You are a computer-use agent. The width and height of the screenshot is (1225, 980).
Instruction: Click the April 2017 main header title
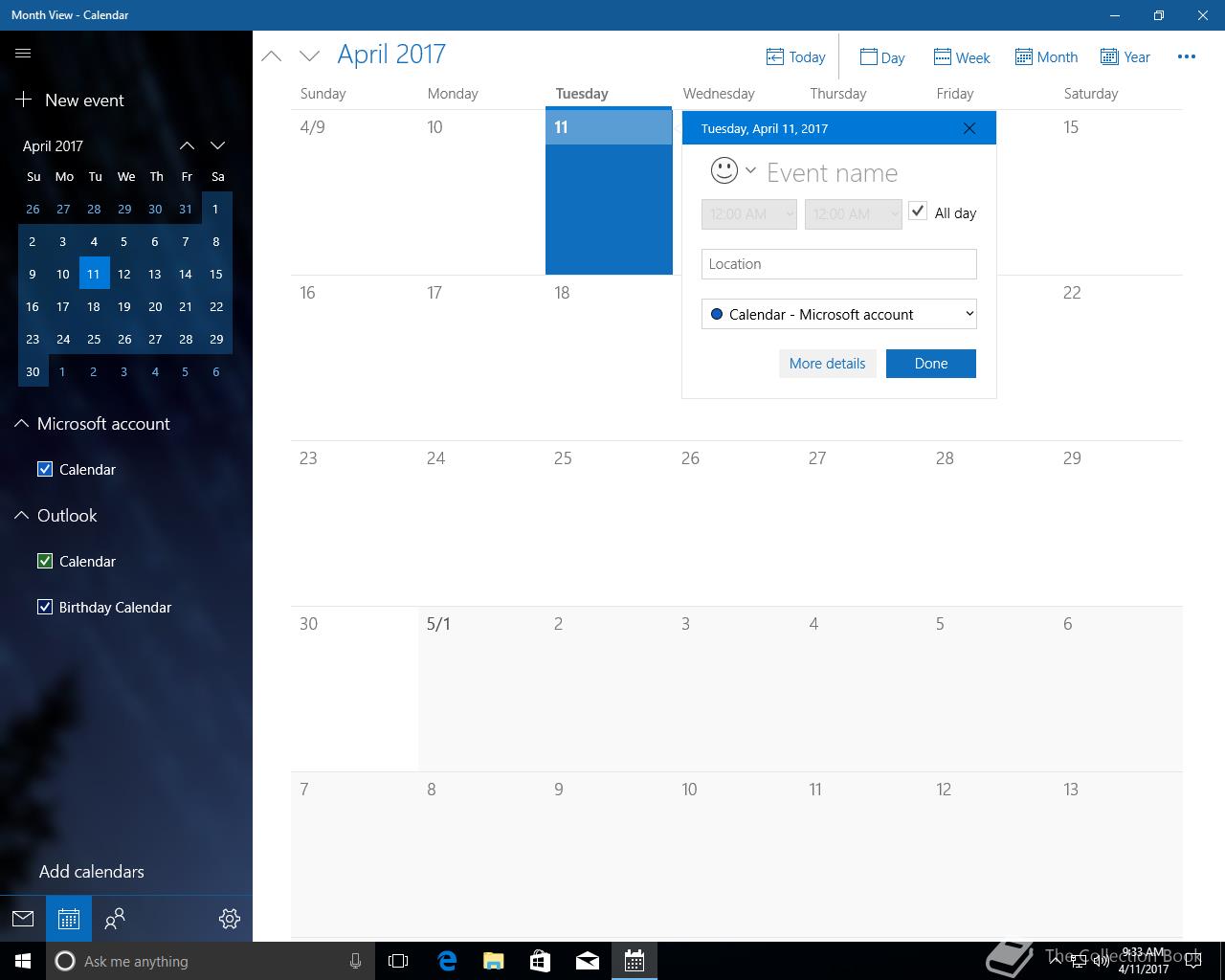click(x=391, y=55)
